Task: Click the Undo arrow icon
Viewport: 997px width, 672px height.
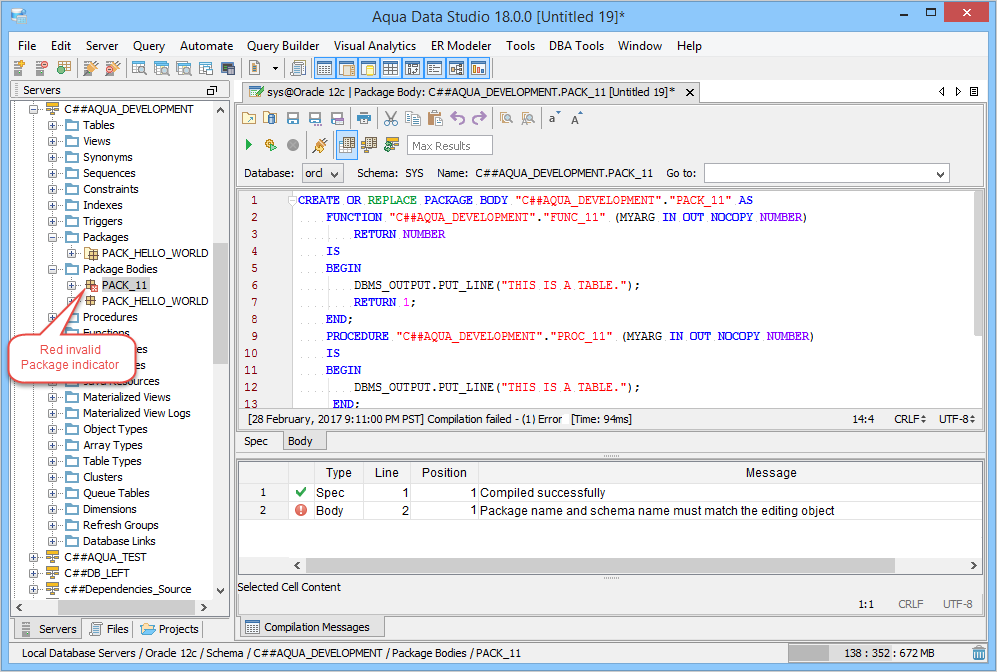Action: coord(457,118)
